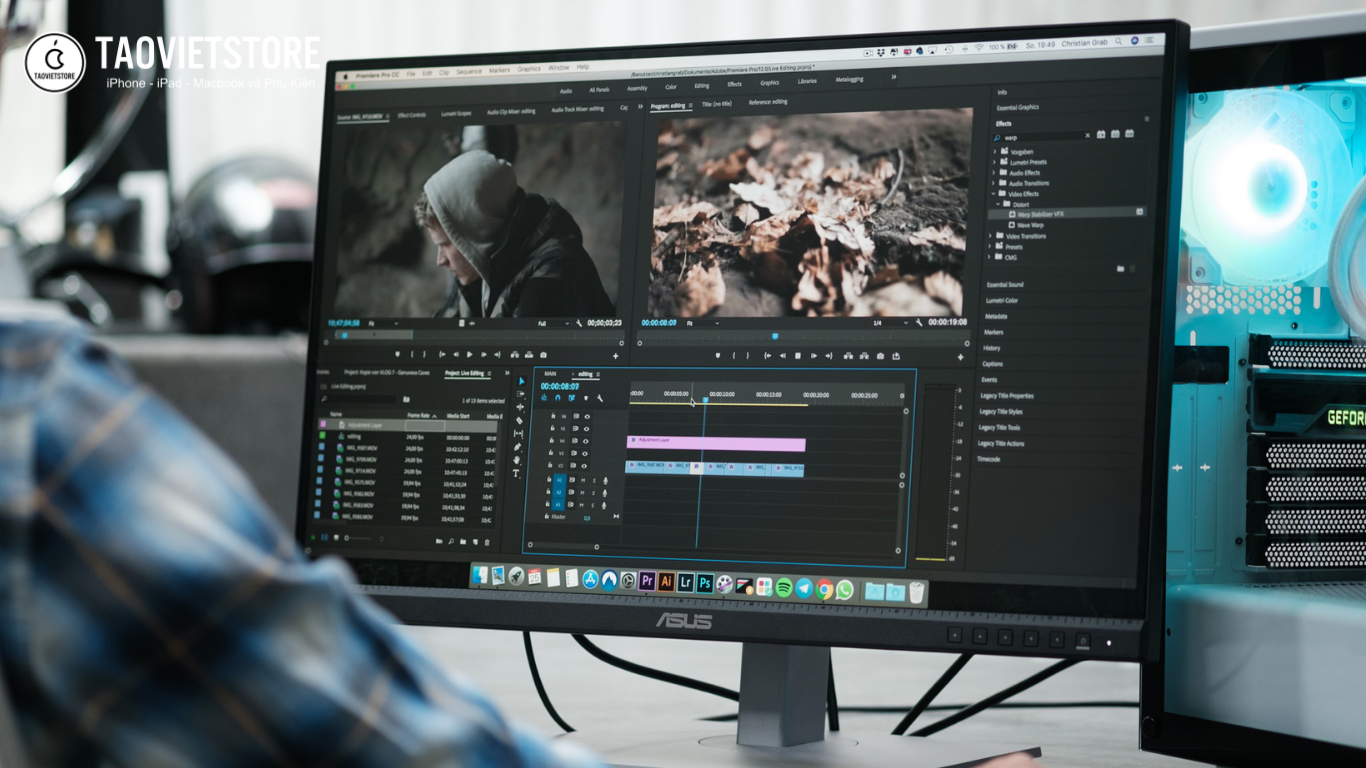Collapse the Video Effects folder in Effects panel
The height and width of the screenshot is (768, 1366).
[993, 194]
